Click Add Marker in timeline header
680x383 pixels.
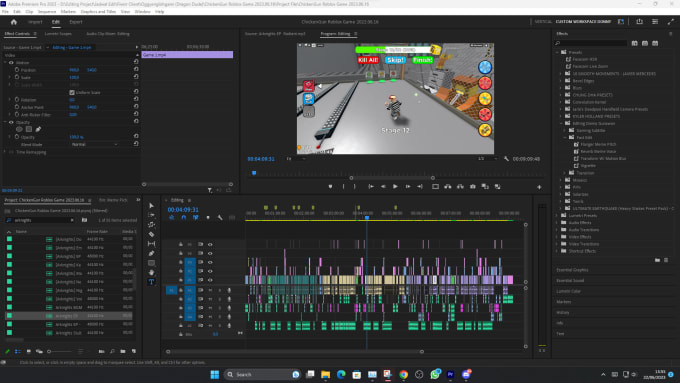[x=208, y=217]
